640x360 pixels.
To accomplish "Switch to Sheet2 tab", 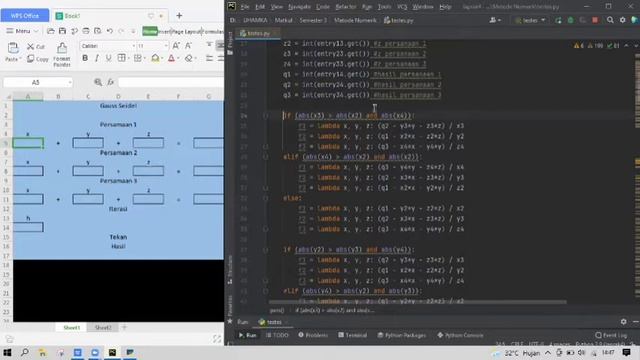I will [103, 327].
